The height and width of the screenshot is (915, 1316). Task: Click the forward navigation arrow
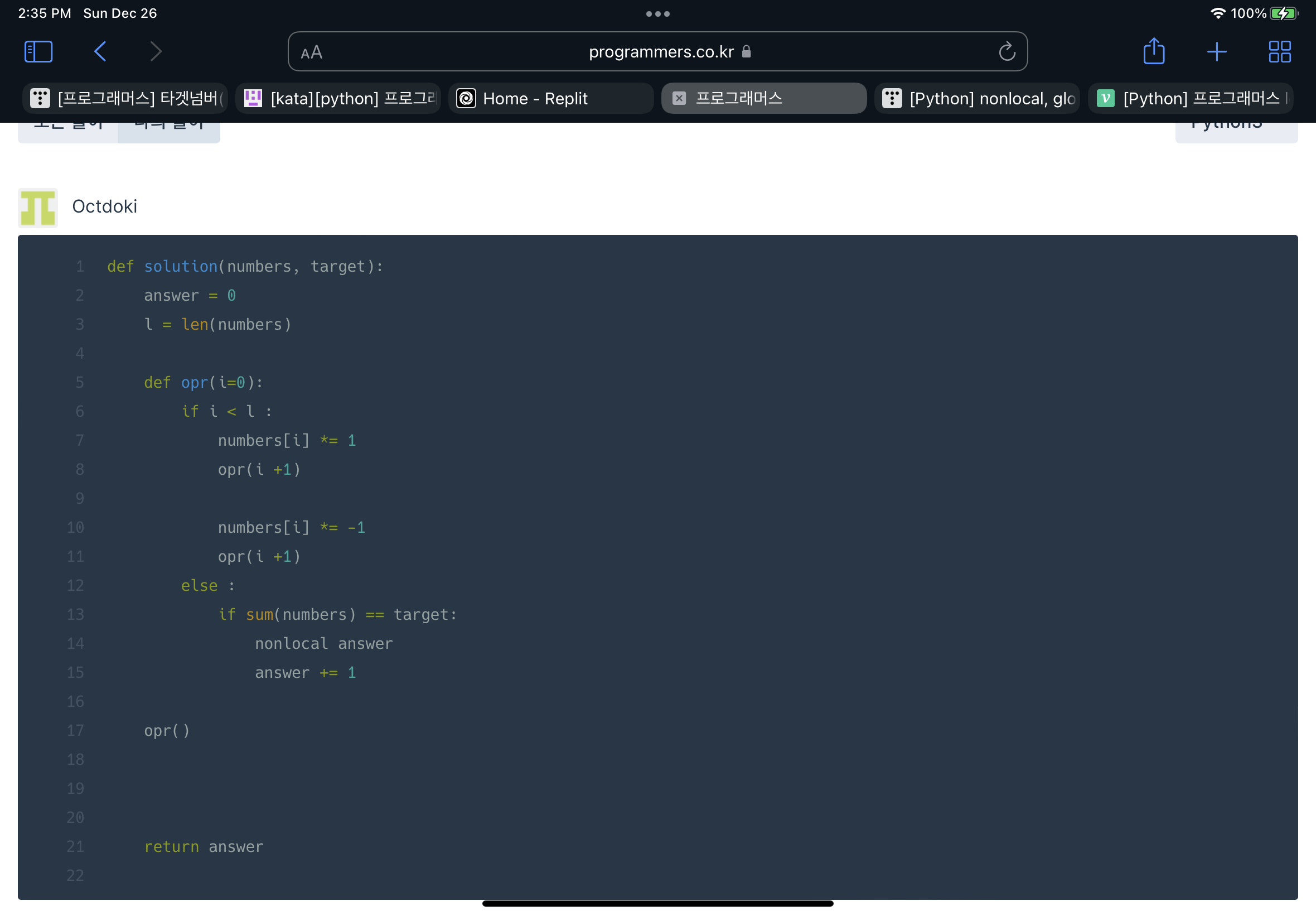156,51
